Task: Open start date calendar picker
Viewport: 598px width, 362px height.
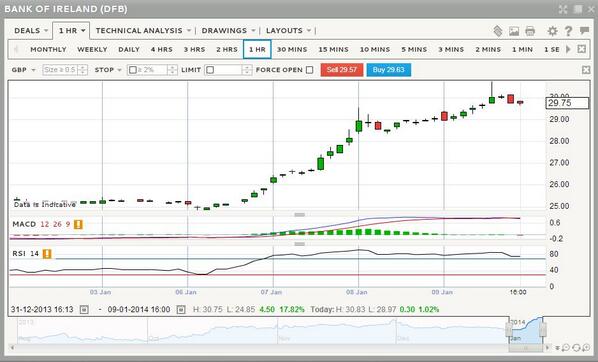Action: pyautogui.click(x=84, y=309)
